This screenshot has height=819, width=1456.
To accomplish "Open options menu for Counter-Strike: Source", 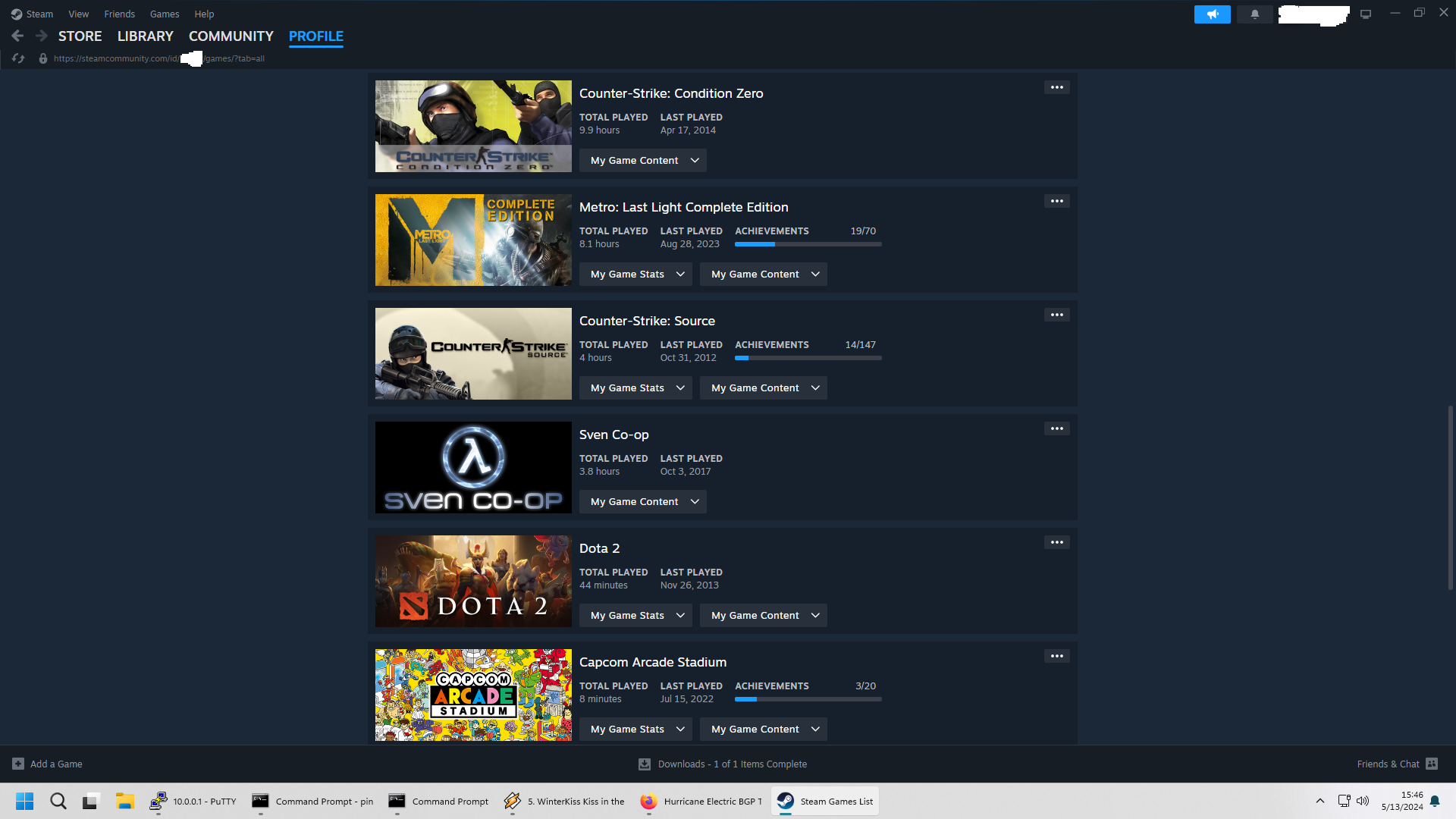I will (x=1056, y=315).
